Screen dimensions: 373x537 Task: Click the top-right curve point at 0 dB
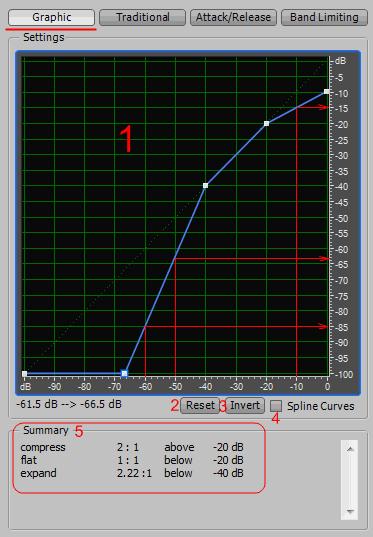[327, 92]
